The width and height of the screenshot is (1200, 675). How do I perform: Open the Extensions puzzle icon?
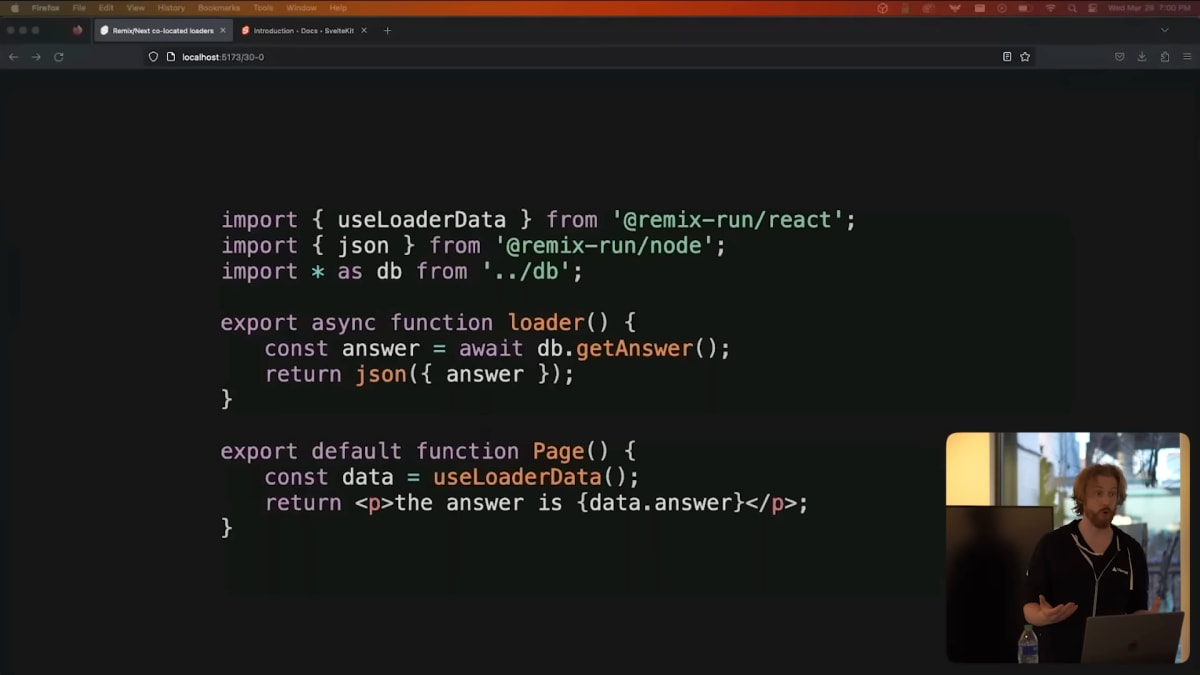coord(1165,57)
